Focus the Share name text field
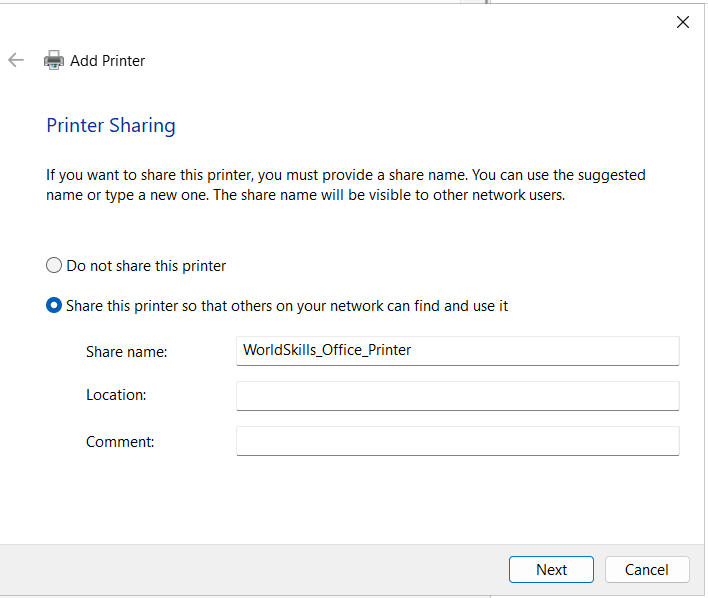The width and height of the screenshot is (708, 598). (x=457, y=351)
